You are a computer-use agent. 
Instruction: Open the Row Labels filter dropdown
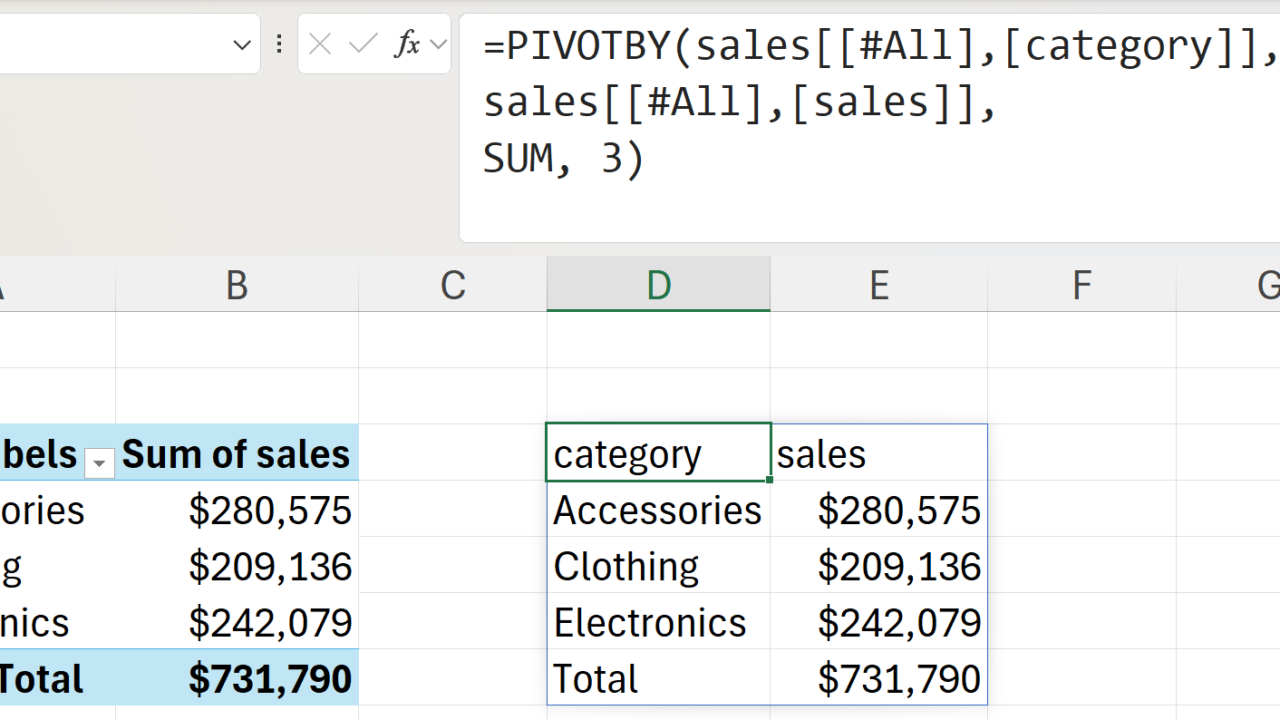pyautogui.click(x=99, y=461)
